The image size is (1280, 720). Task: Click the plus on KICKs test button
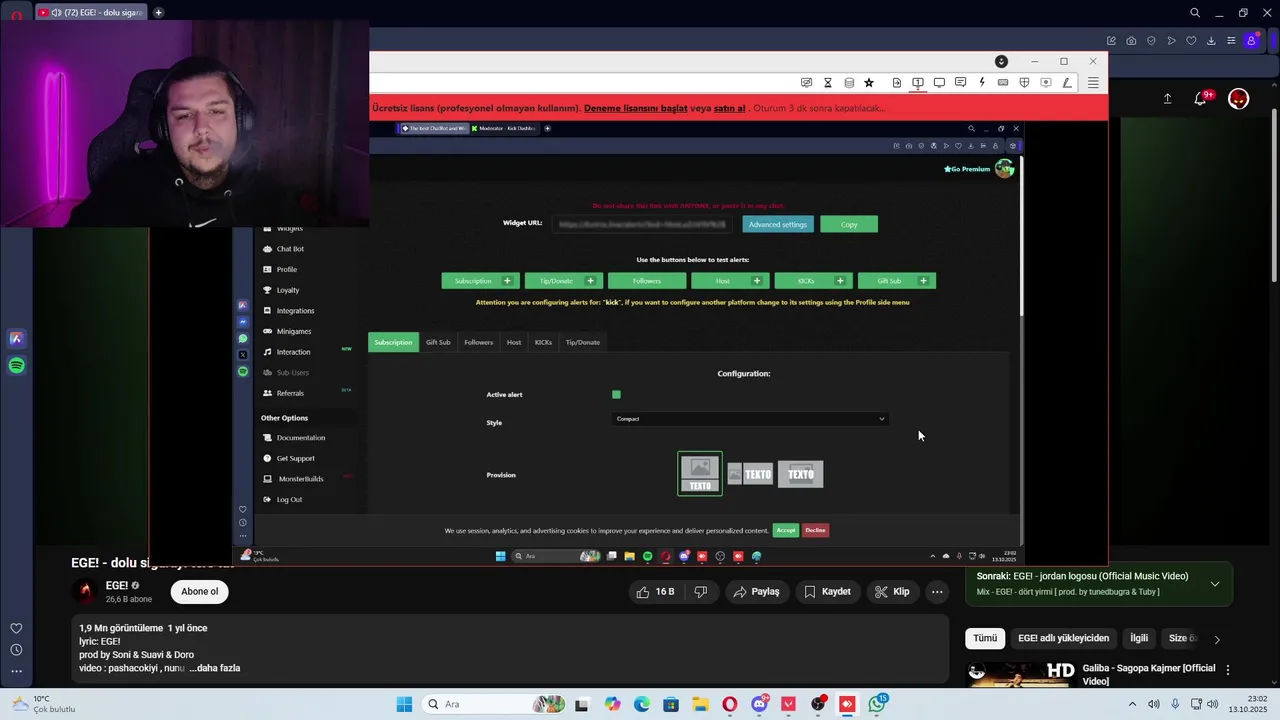840,281
